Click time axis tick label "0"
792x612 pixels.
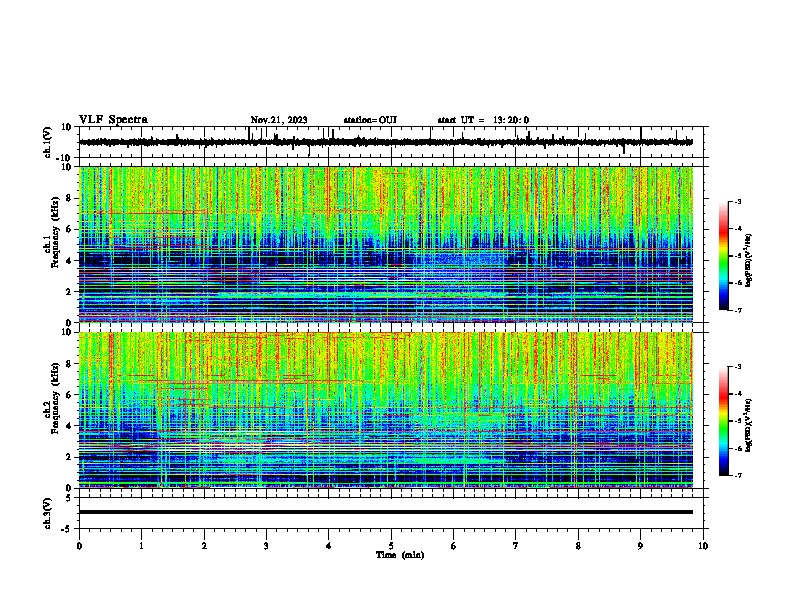79,546
